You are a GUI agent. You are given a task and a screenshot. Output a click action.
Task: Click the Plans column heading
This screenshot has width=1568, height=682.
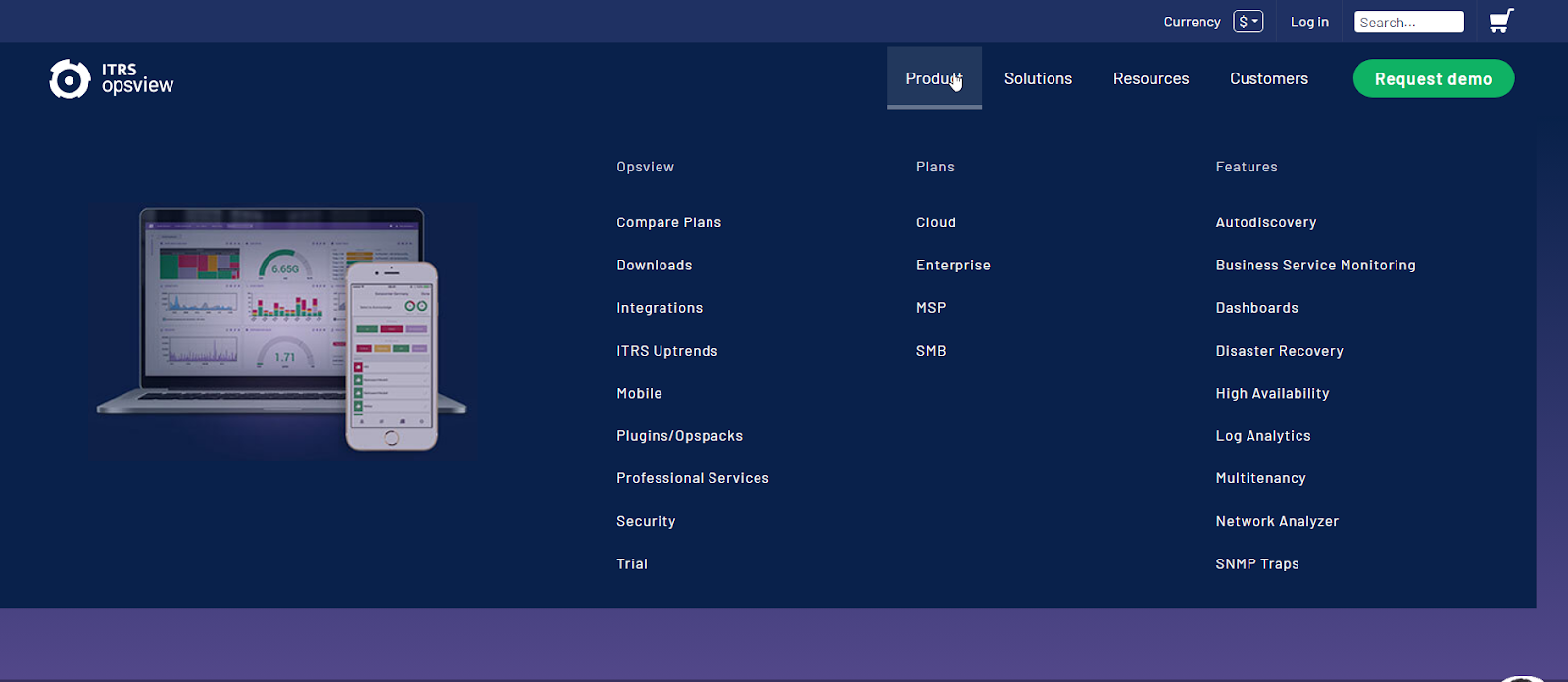(x=935, y=167)
